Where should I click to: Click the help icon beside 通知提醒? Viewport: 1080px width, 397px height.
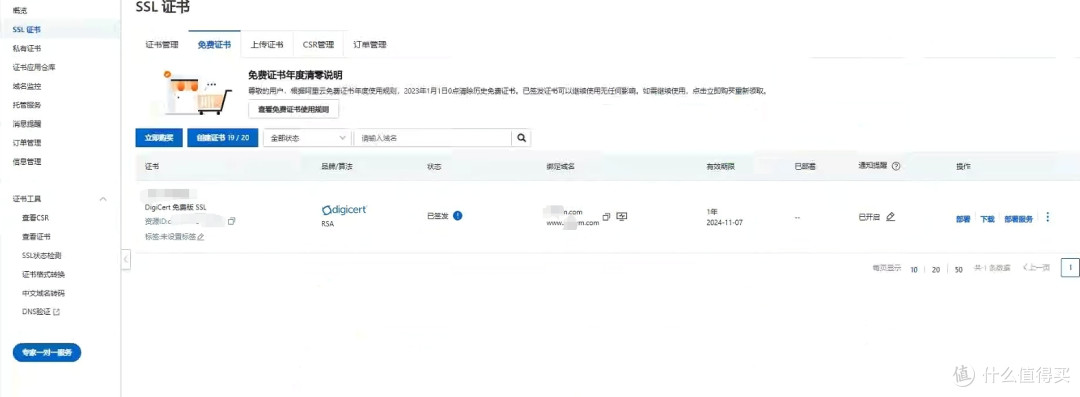896,167
